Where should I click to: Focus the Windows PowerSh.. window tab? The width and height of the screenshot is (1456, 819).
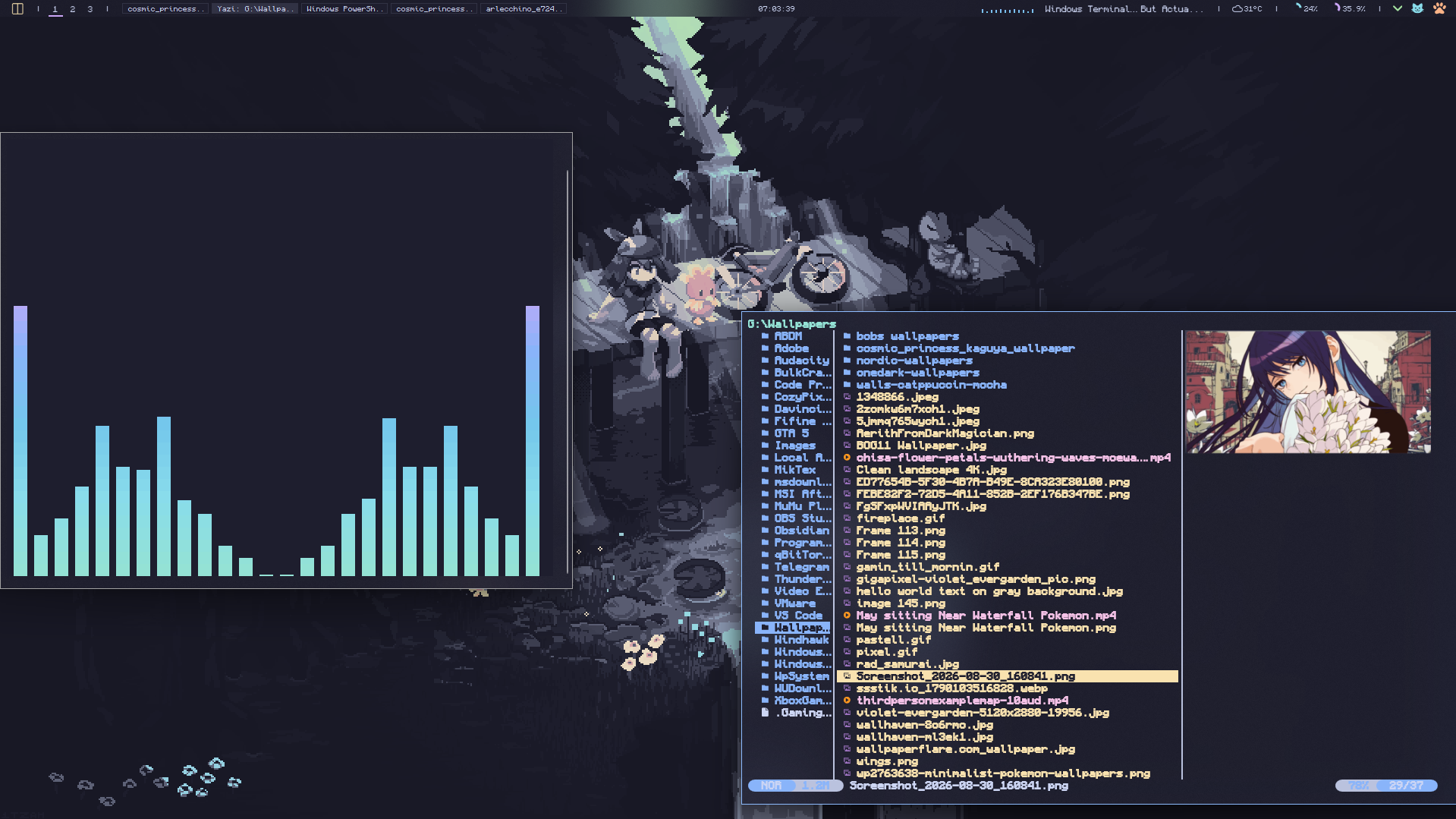344,9
